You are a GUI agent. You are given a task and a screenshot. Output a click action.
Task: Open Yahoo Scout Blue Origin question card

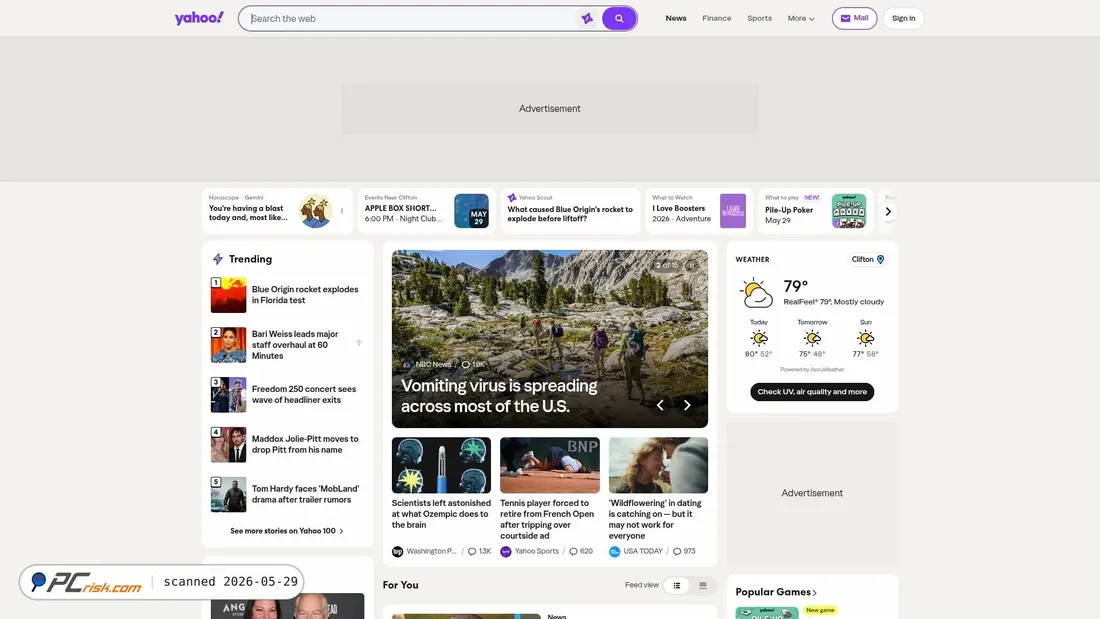(x=570, y=211)
